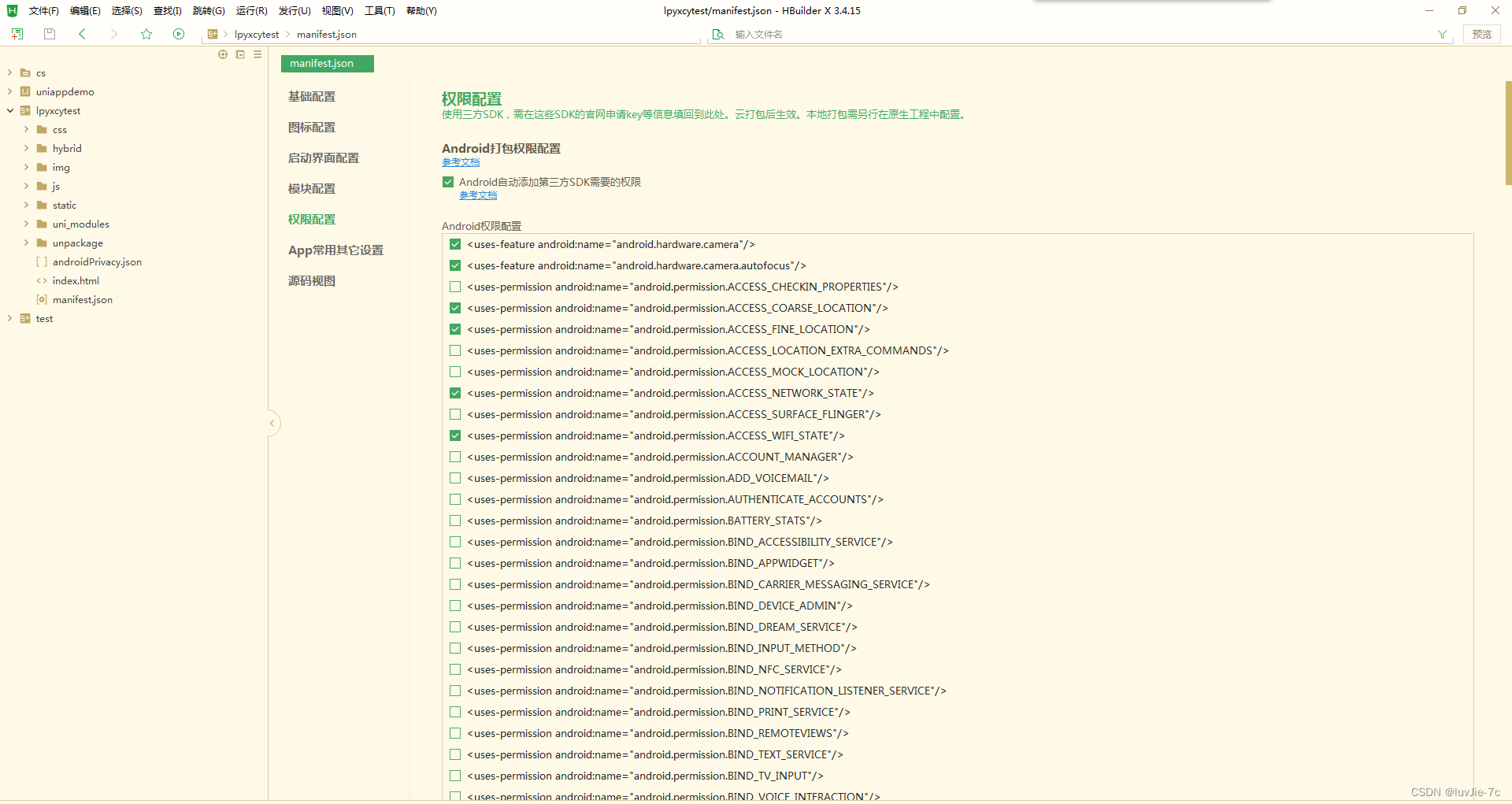Switch to 源码视图 in the settings sidebar
The height and width of the screenshot is (804, 1512).
pyautogui.click(x=312, y=280)
